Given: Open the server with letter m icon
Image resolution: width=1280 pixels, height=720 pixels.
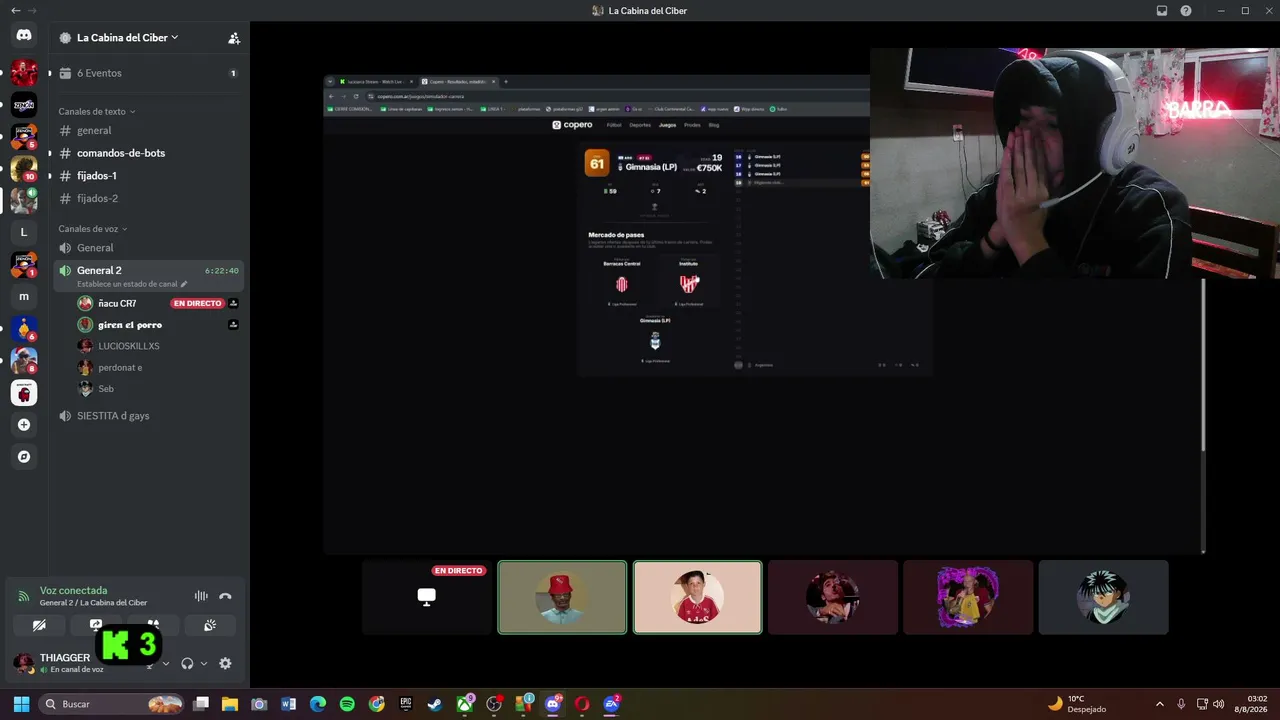Looking at the screenshot, I should pyautogui.click(x=24, y=297).
